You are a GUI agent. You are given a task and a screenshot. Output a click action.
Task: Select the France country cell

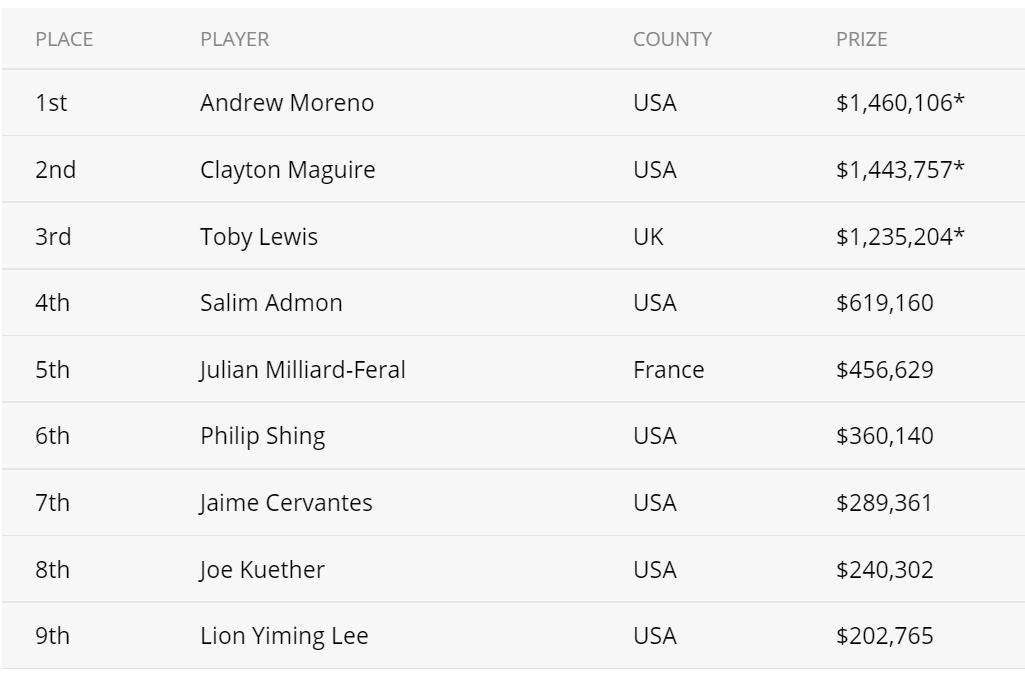[x=668, y=370]
